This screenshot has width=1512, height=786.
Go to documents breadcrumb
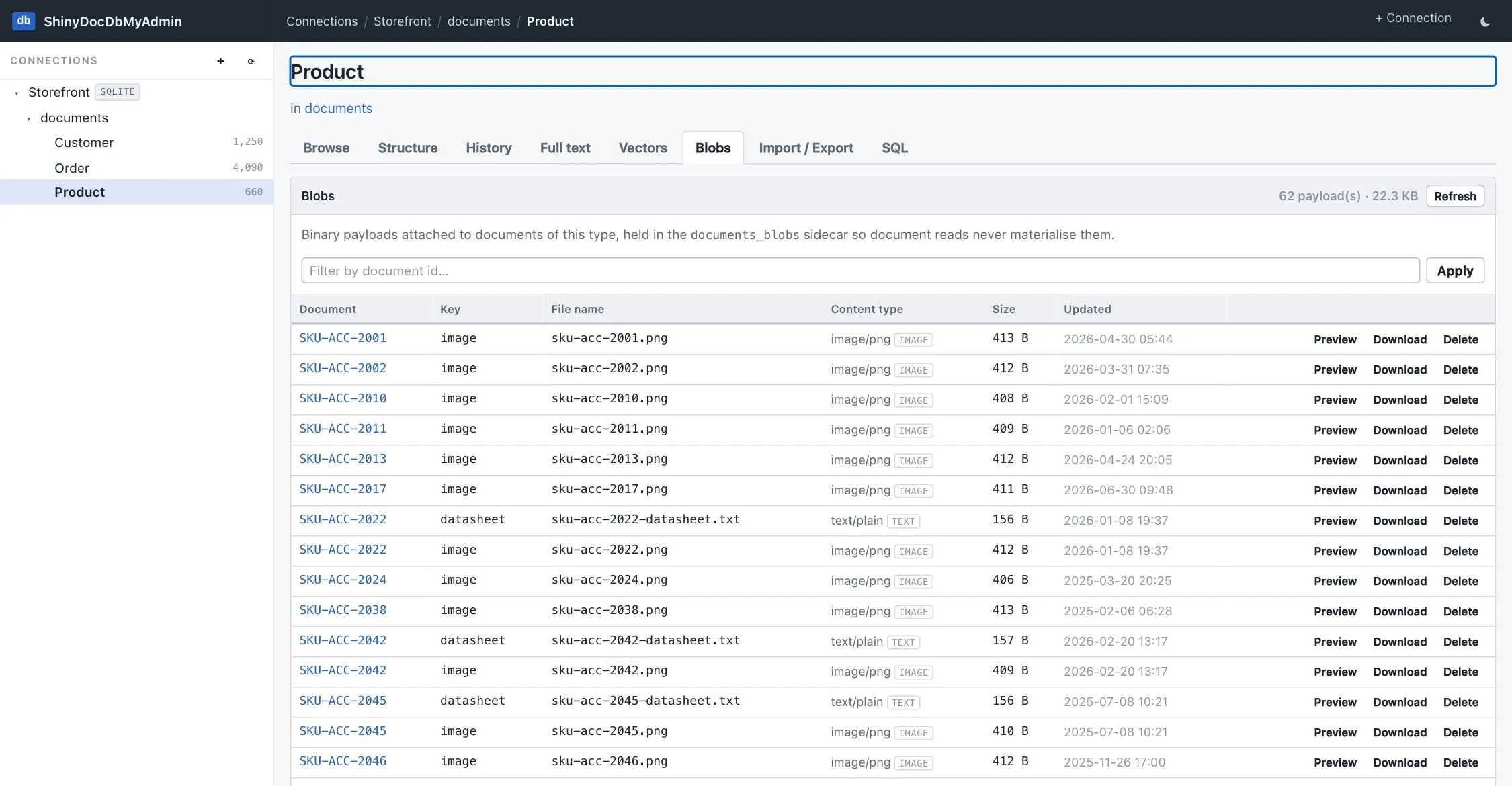click(478, 21)
